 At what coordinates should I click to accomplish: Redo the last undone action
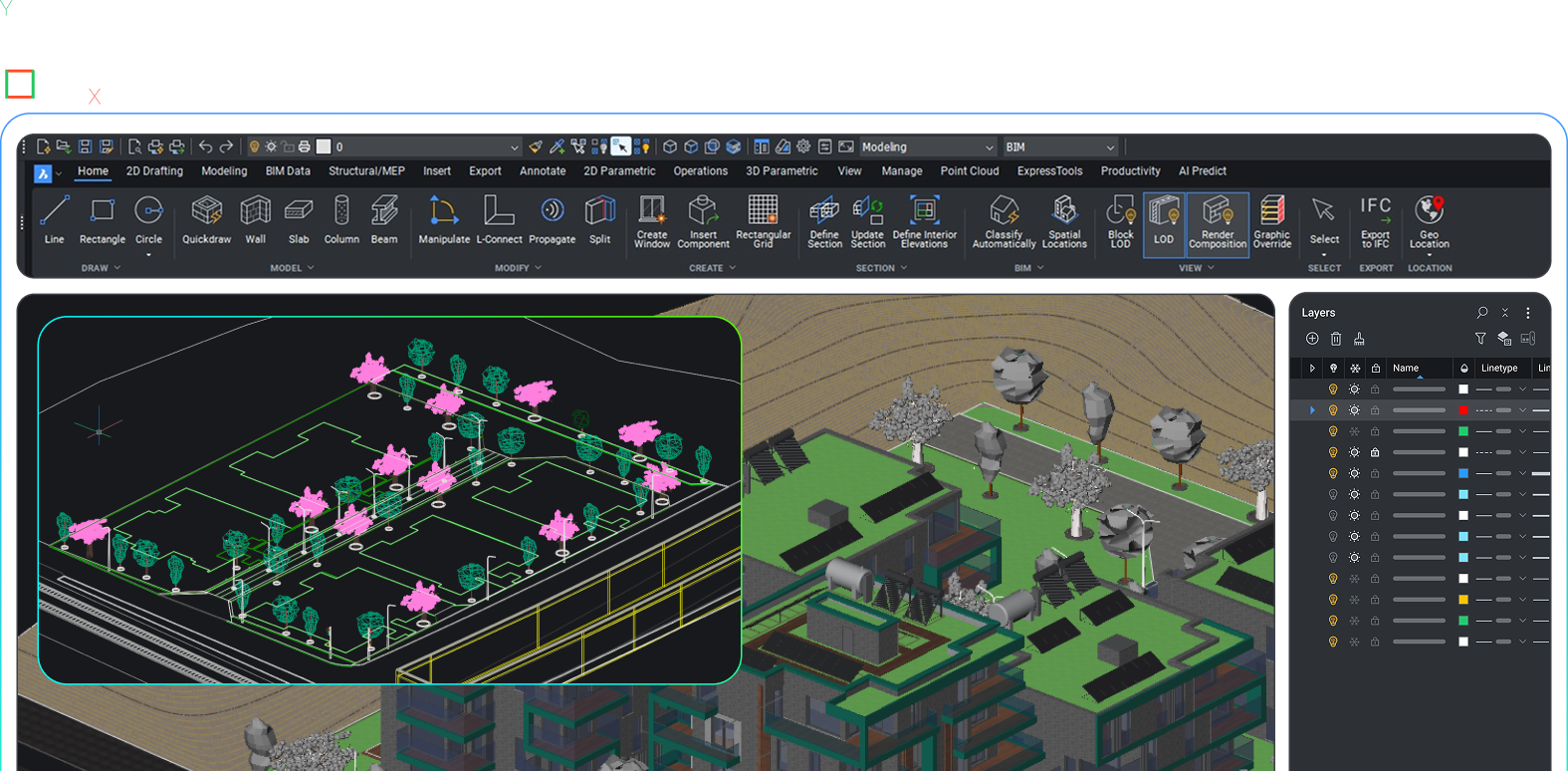pyautogui.click(x=226, y=146)
